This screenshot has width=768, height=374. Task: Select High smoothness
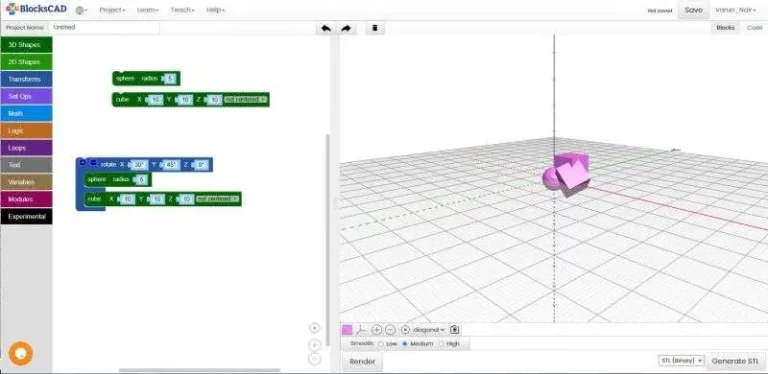click(x=441, y=344)
